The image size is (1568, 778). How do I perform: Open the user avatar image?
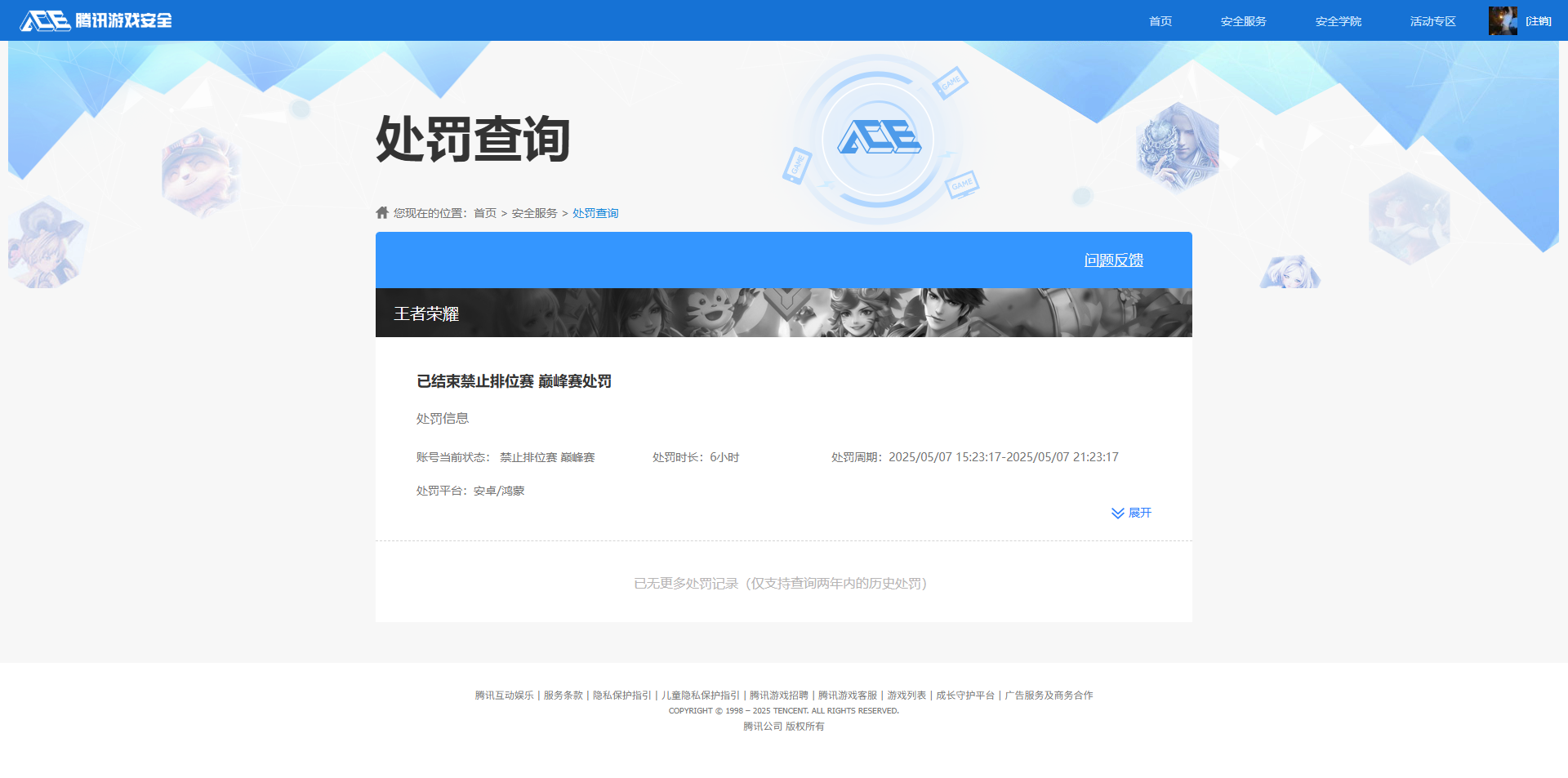click(x=1503, y=20)
